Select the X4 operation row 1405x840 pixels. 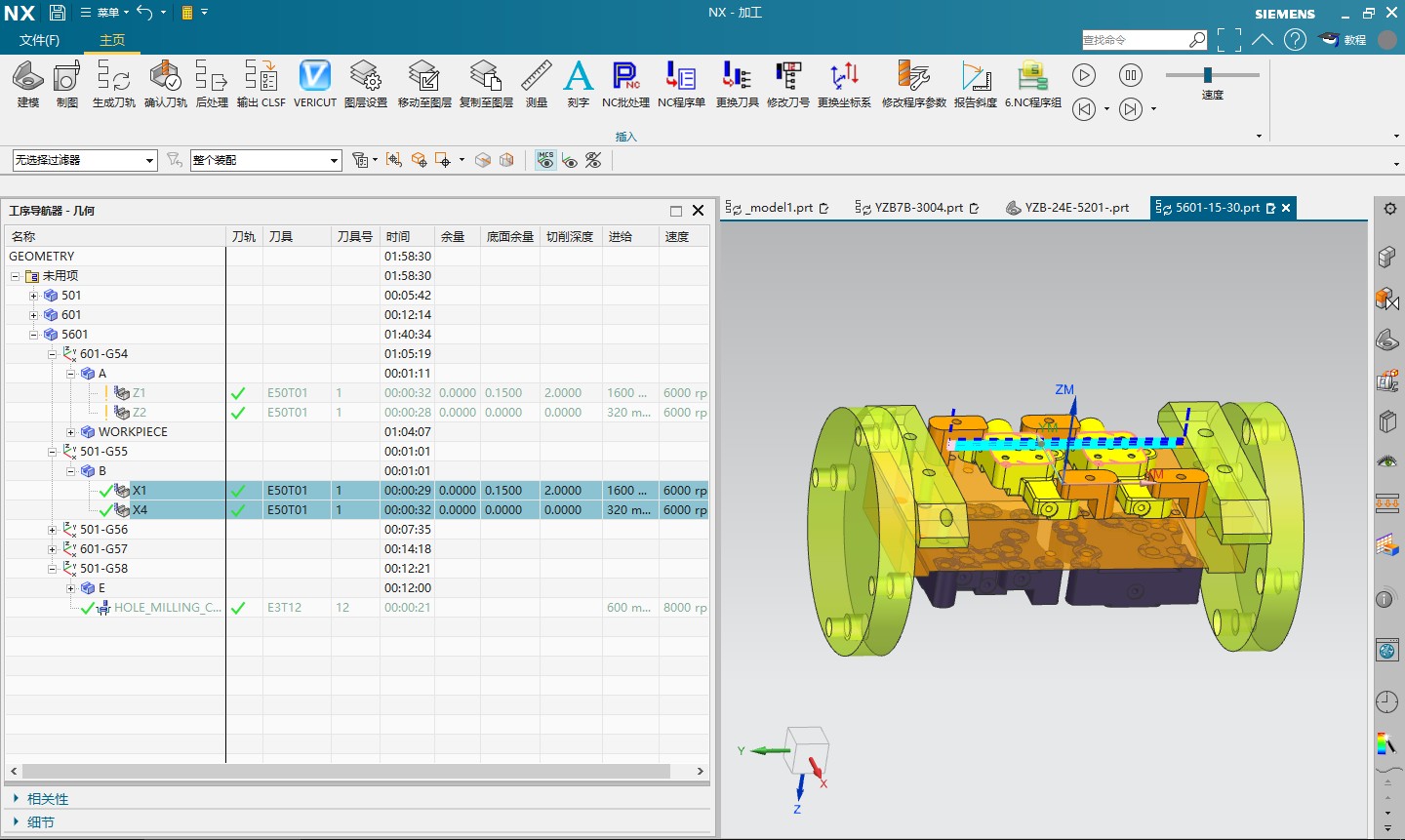coord(356,510)
